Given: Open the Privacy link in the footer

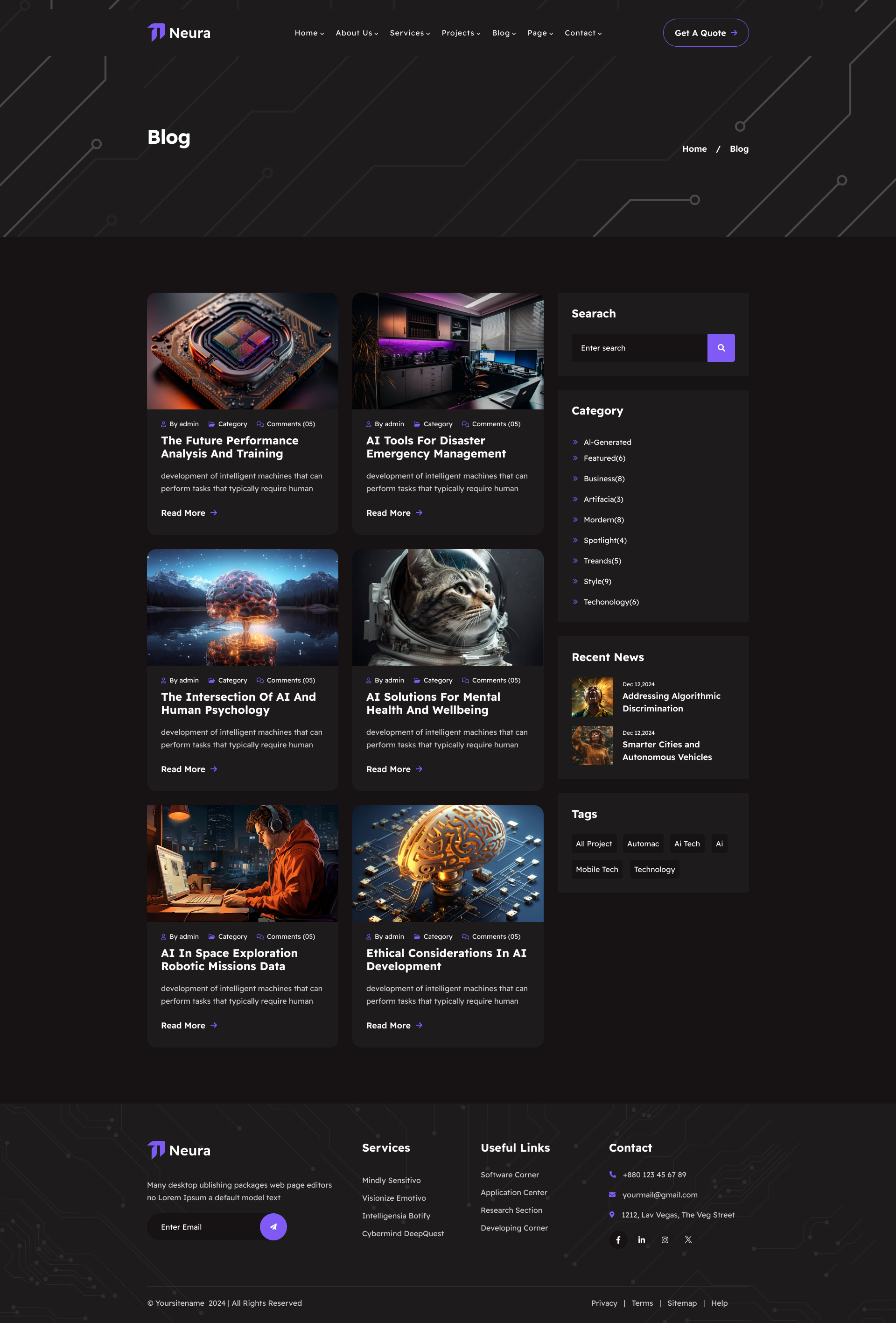Looking at the screenshot, I should (x=604, y=1303).
